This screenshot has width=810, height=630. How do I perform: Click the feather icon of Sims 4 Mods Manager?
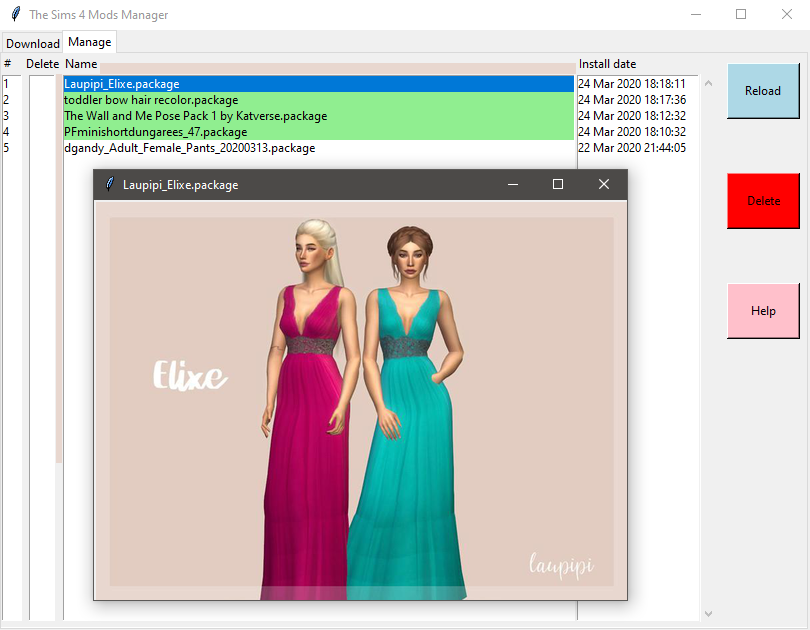pyautogui.click(x=15, y=14)
